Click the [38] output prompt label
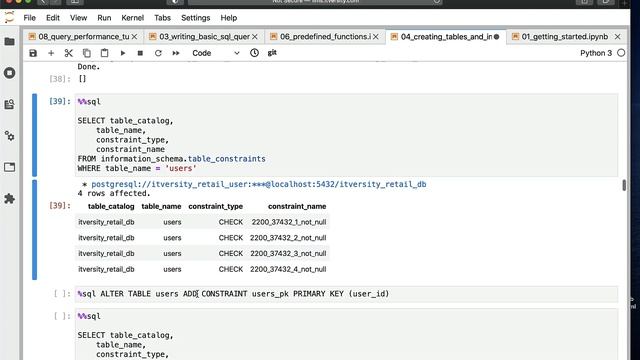 [x=60, y=79]
